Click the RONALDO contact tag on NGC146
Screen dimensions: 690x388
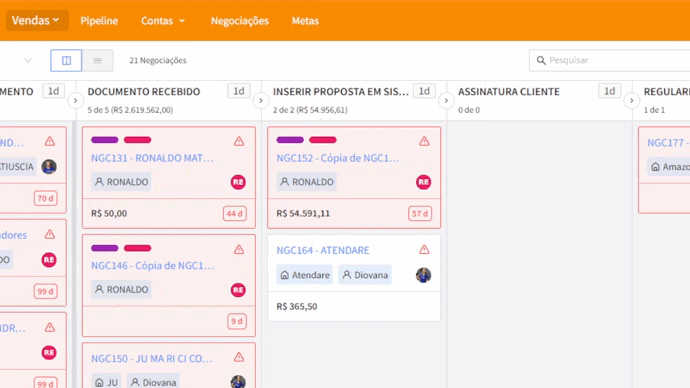pos(121,289)
